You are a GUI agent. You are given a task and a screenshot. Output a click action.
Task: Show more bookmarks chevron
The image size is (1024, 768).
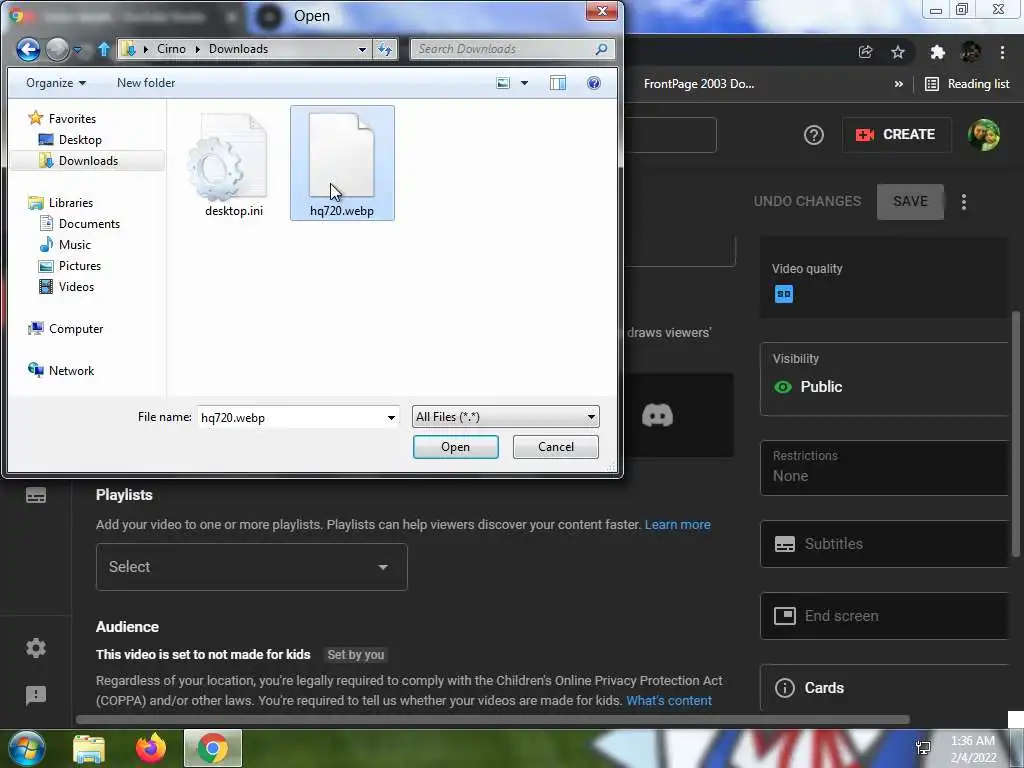899,84
